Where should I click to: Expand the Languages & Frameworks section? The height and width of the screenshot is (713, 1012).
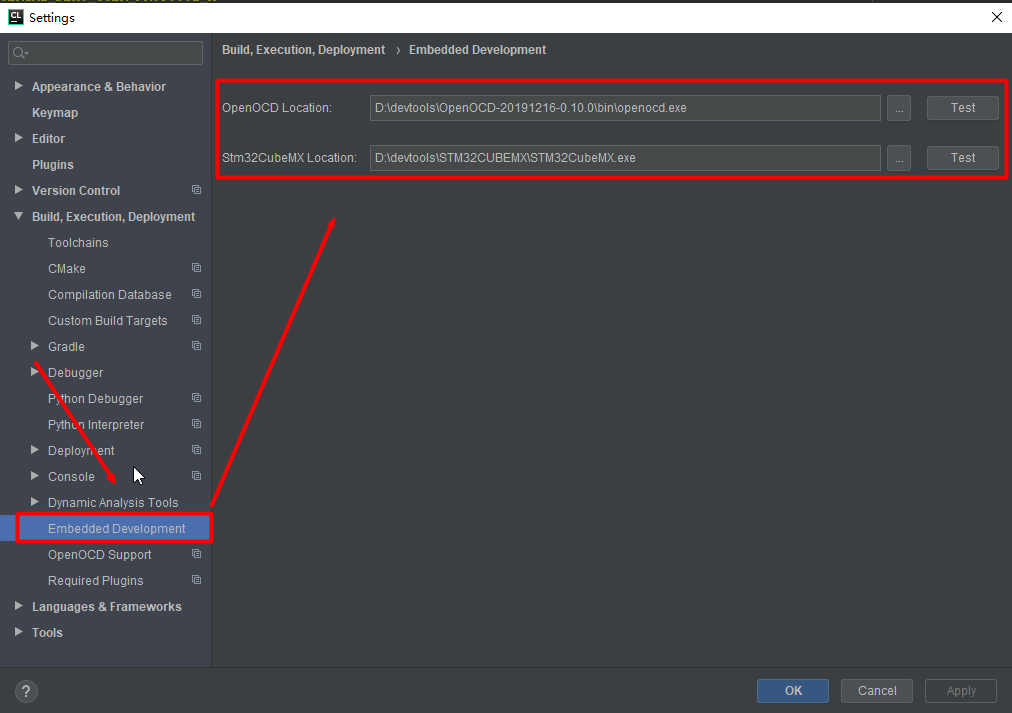[19, 606]
